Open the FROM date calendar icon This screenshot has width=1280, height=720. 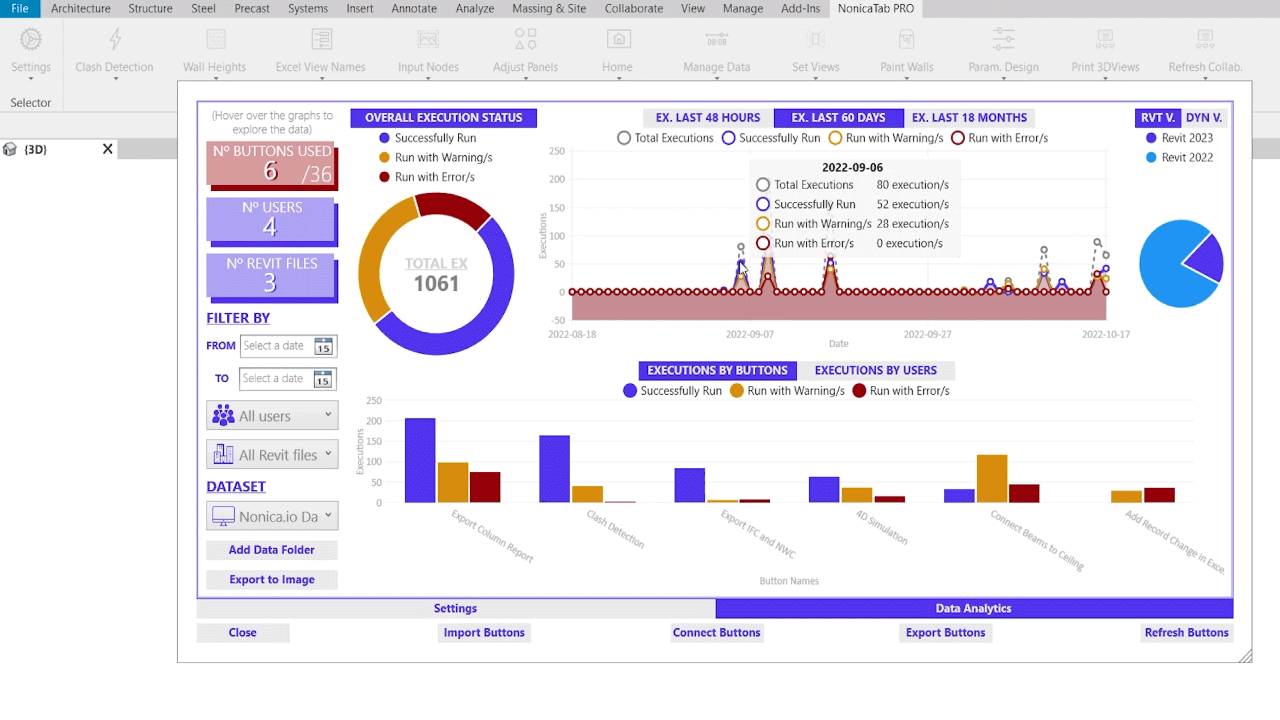pyautogui.click(x=323, y=346)
